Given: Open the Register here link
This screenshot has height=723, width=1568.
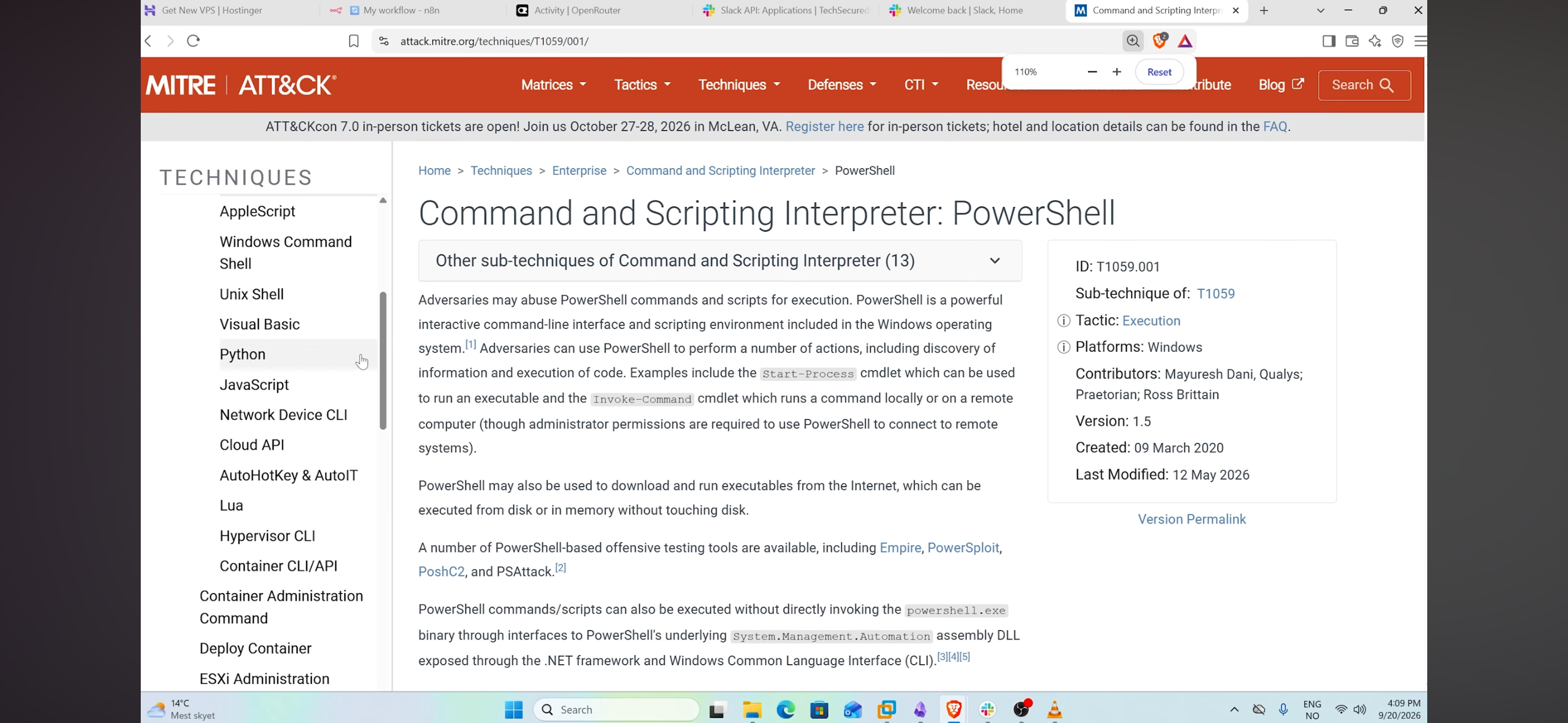Looking at the screenshot, I should coord(824,127).
